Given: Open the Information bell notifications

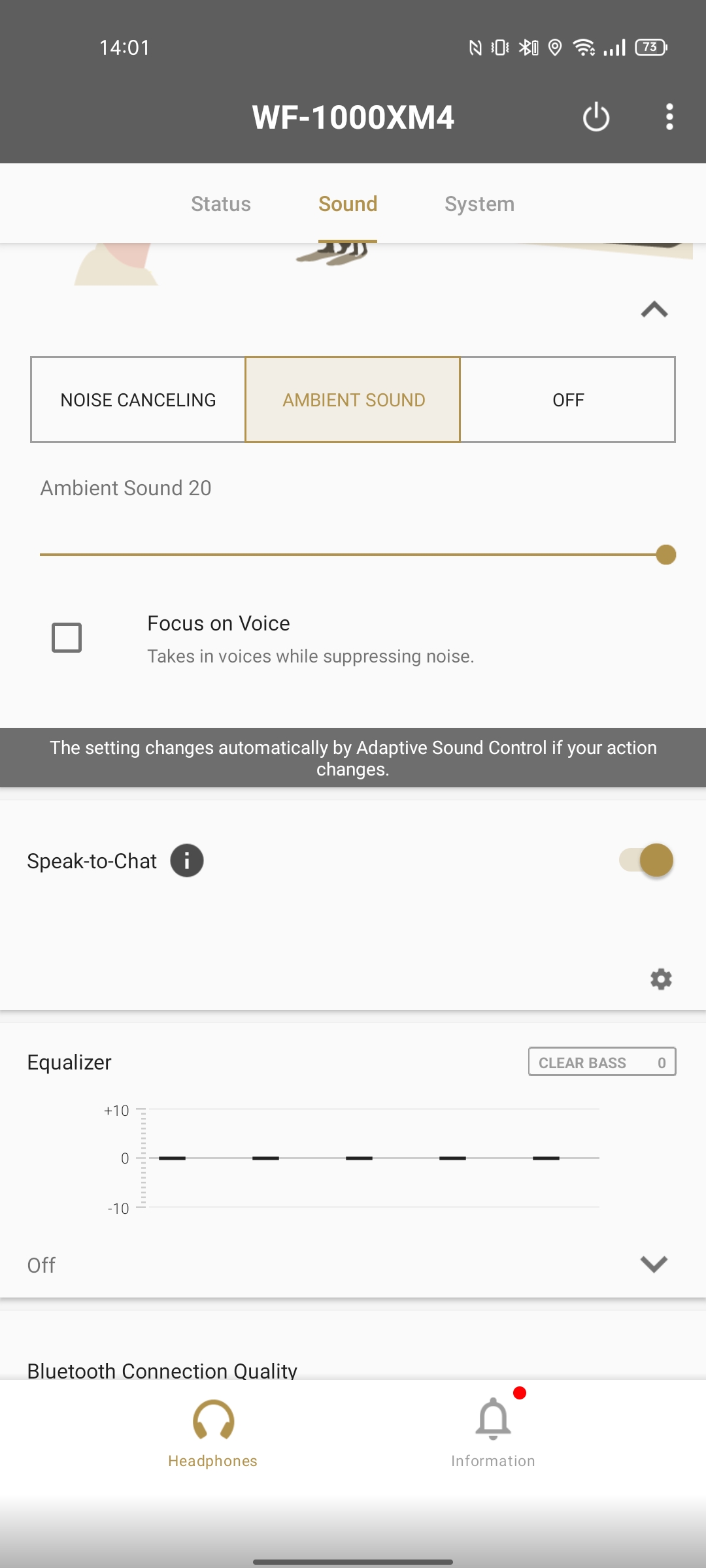Looking at the screenshot, I should point(493,1420).
